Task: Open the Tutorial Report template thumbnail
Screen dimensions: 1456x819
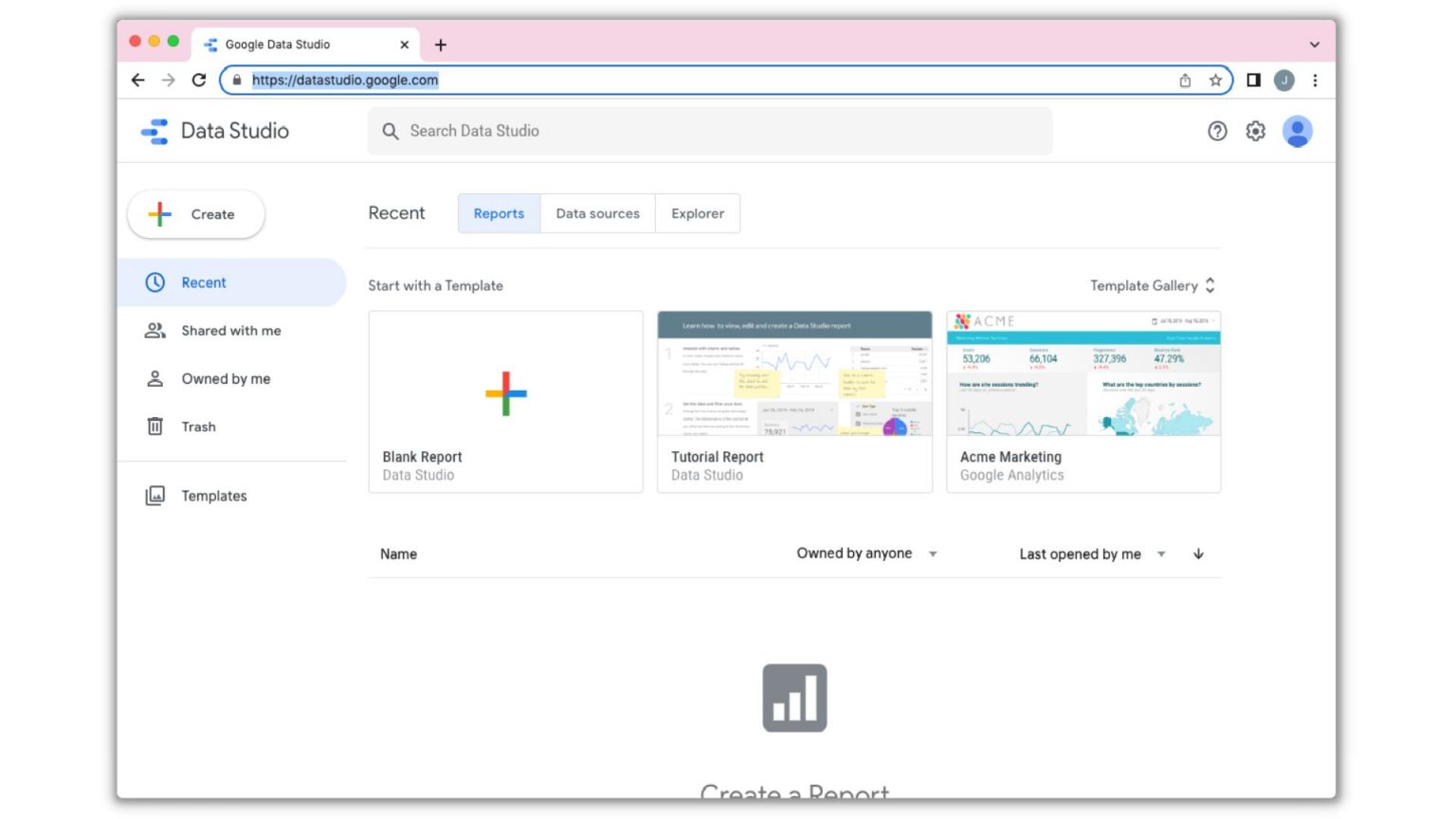Action: pyautogui.click(x=794, y=373)
